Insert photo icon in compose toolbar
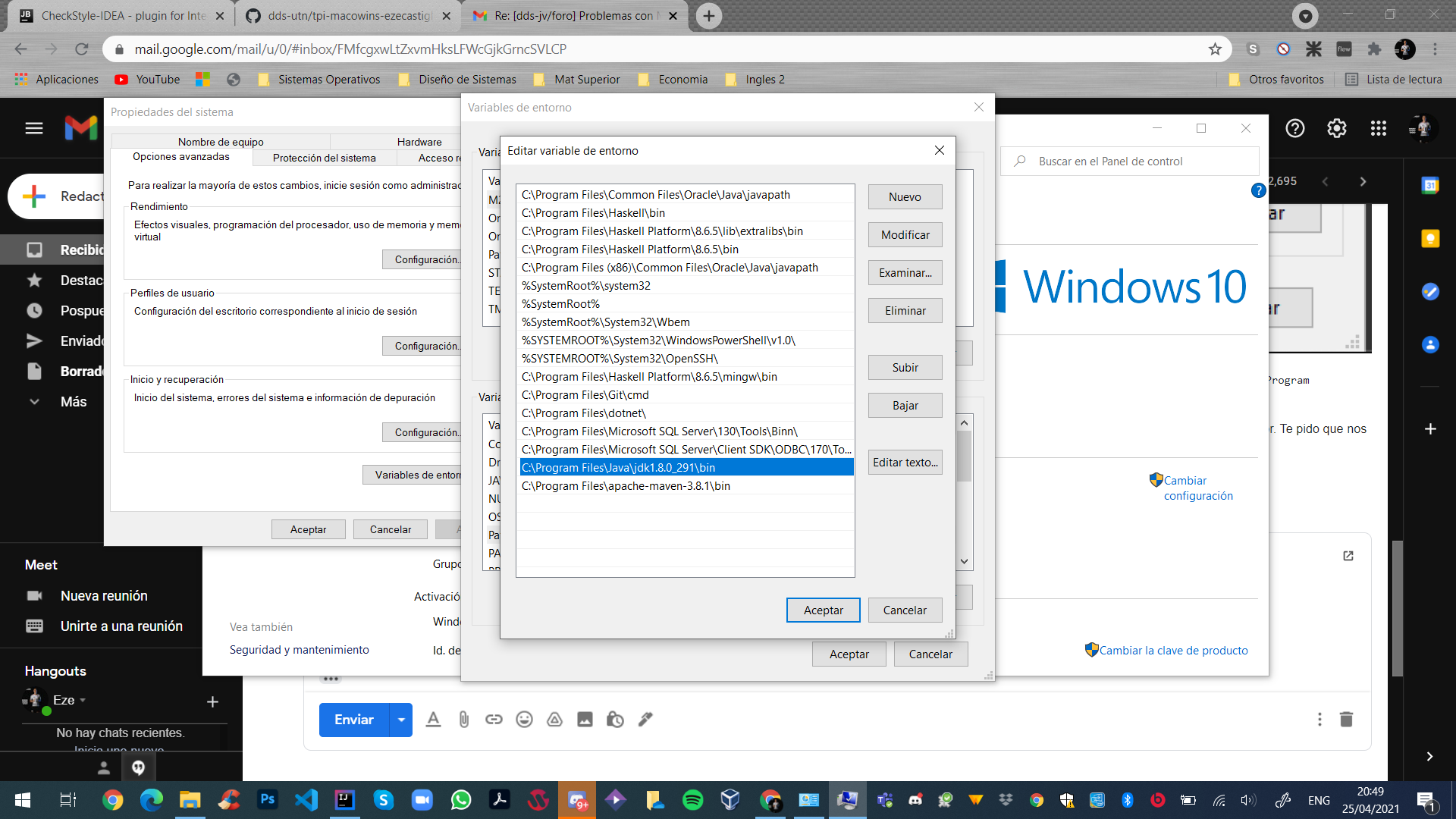Viewport: 1456px width, 819px height. 585,720
